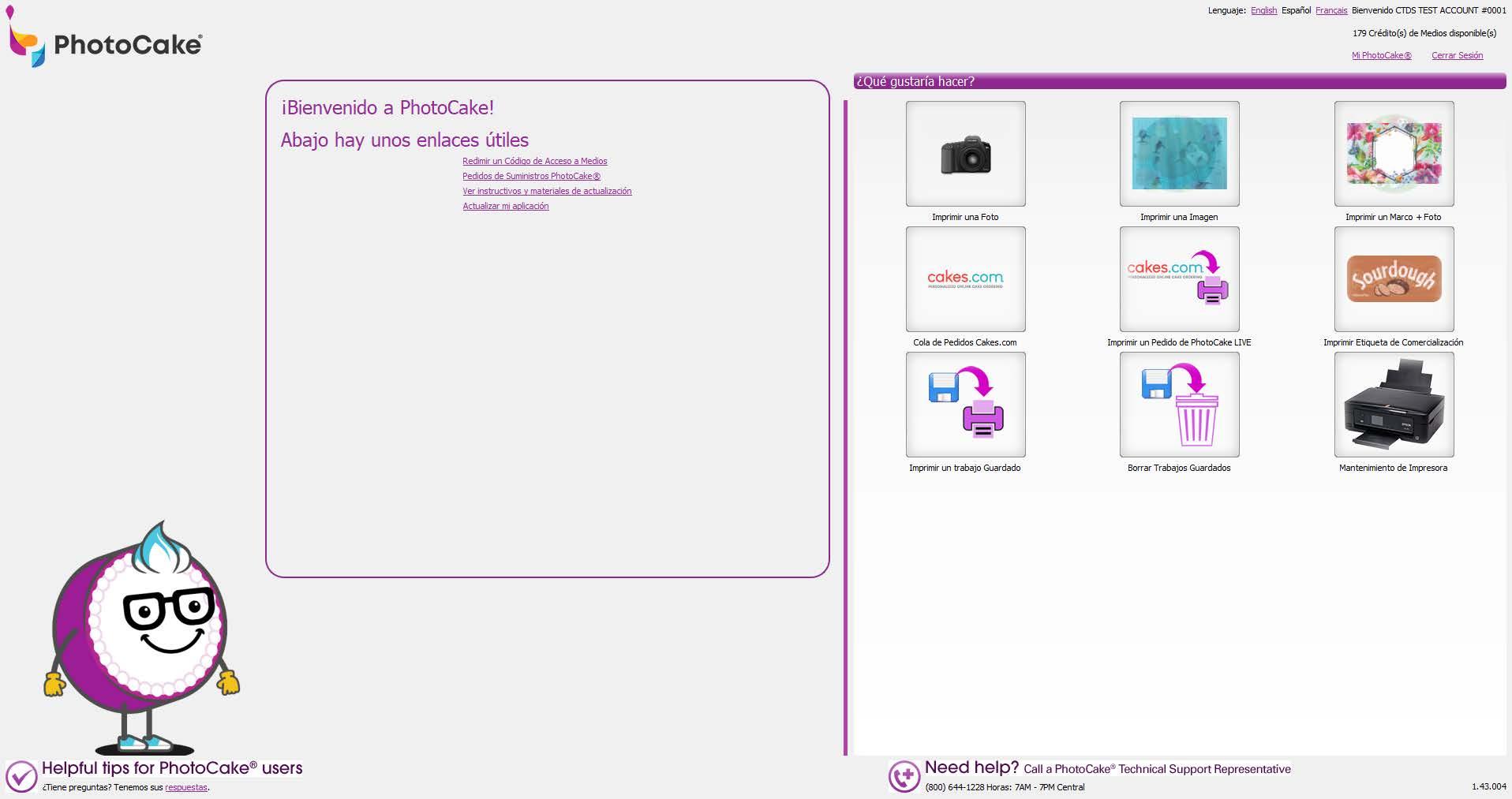Click the PhotoCake logo
This screenshot has height=799, width=1512.
click(104, 38)
